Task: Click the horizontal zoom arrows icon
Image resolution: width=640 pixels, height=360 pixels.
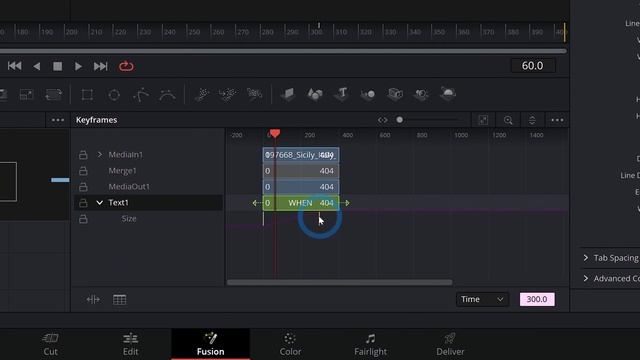Action: pos(382,120)
